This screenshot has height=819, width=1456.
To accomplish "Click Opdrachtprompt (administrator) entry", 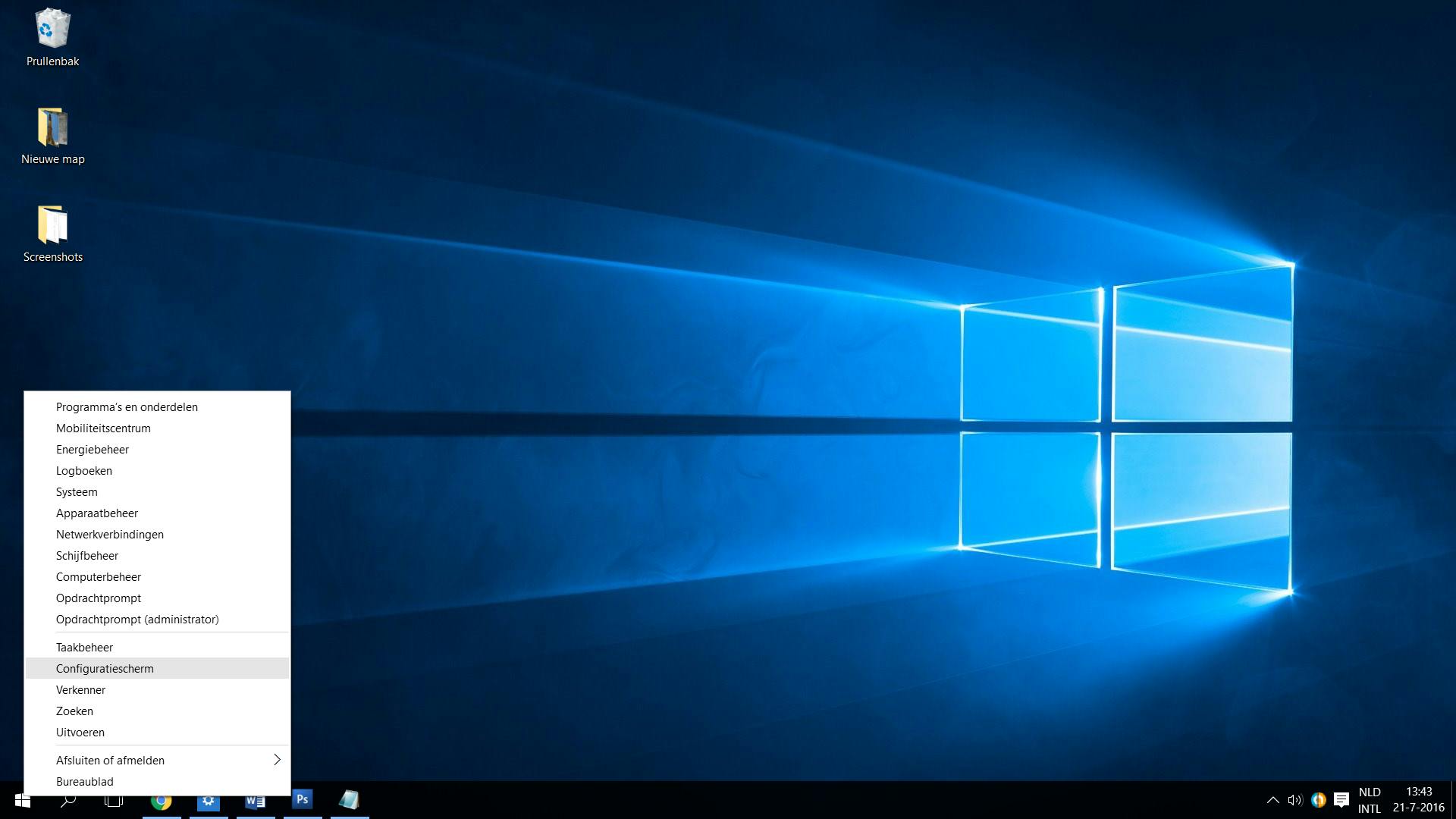I will point(137,619).
